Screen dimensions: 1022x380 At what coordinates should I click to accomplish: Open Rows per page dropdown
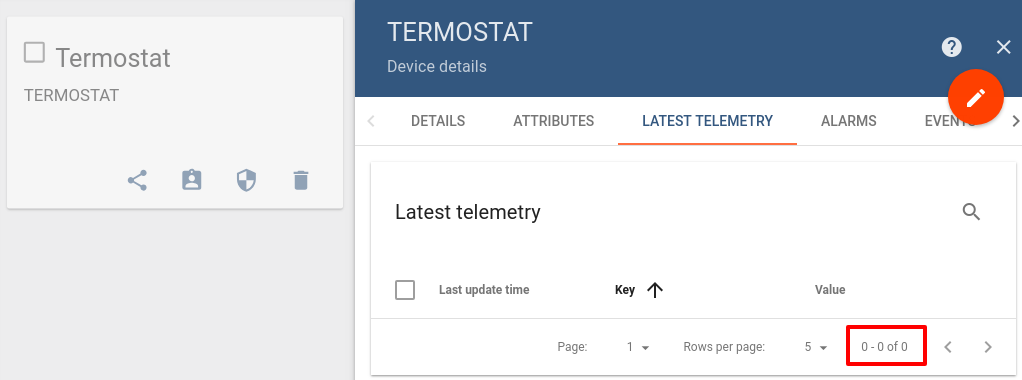[815, 347]
